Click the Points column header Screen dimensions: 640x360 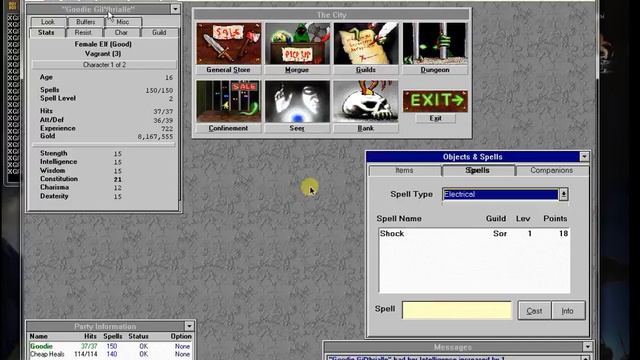[555, 218]
